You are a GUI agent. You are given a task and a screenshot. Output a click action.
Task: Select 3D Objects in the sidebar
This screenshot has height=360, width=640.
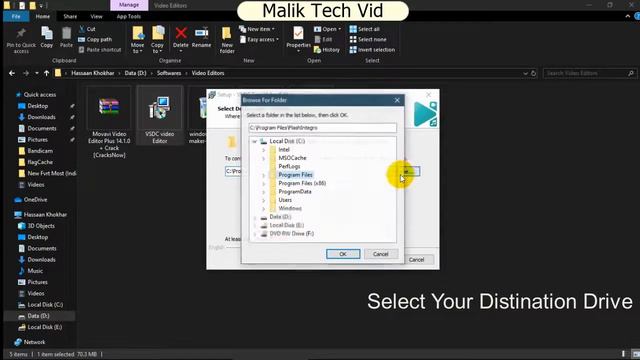pyautogui.click(x=41, y=226)
